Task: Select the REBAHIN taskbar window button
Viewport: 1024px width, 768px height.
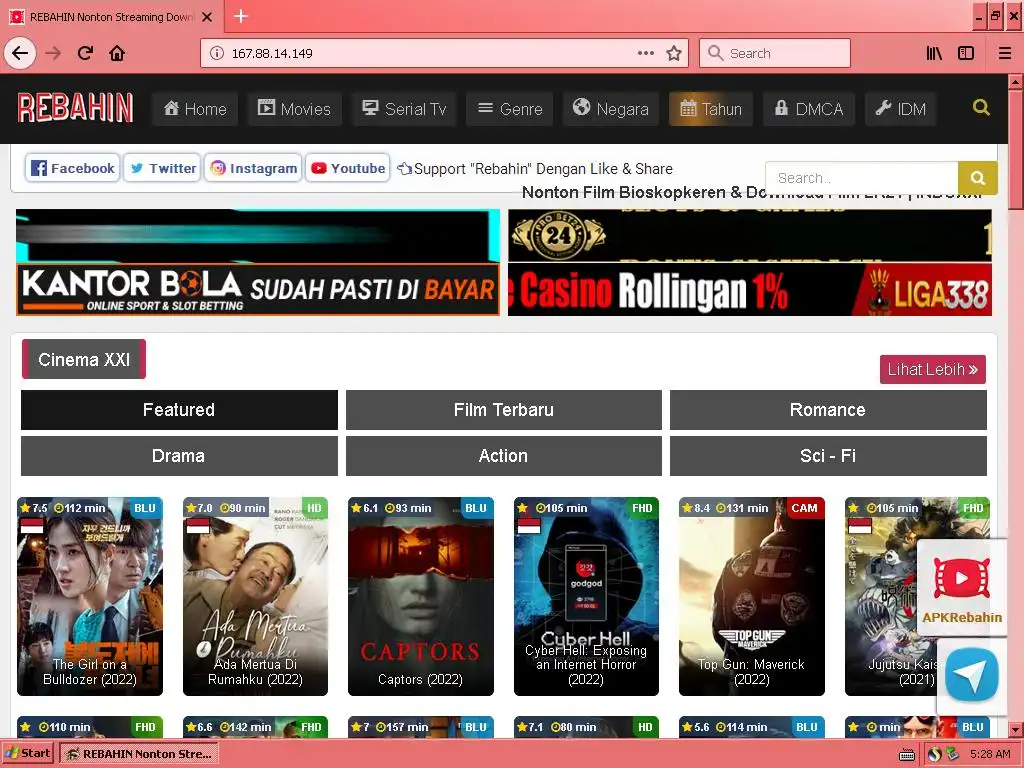Action: click(139, 753)
